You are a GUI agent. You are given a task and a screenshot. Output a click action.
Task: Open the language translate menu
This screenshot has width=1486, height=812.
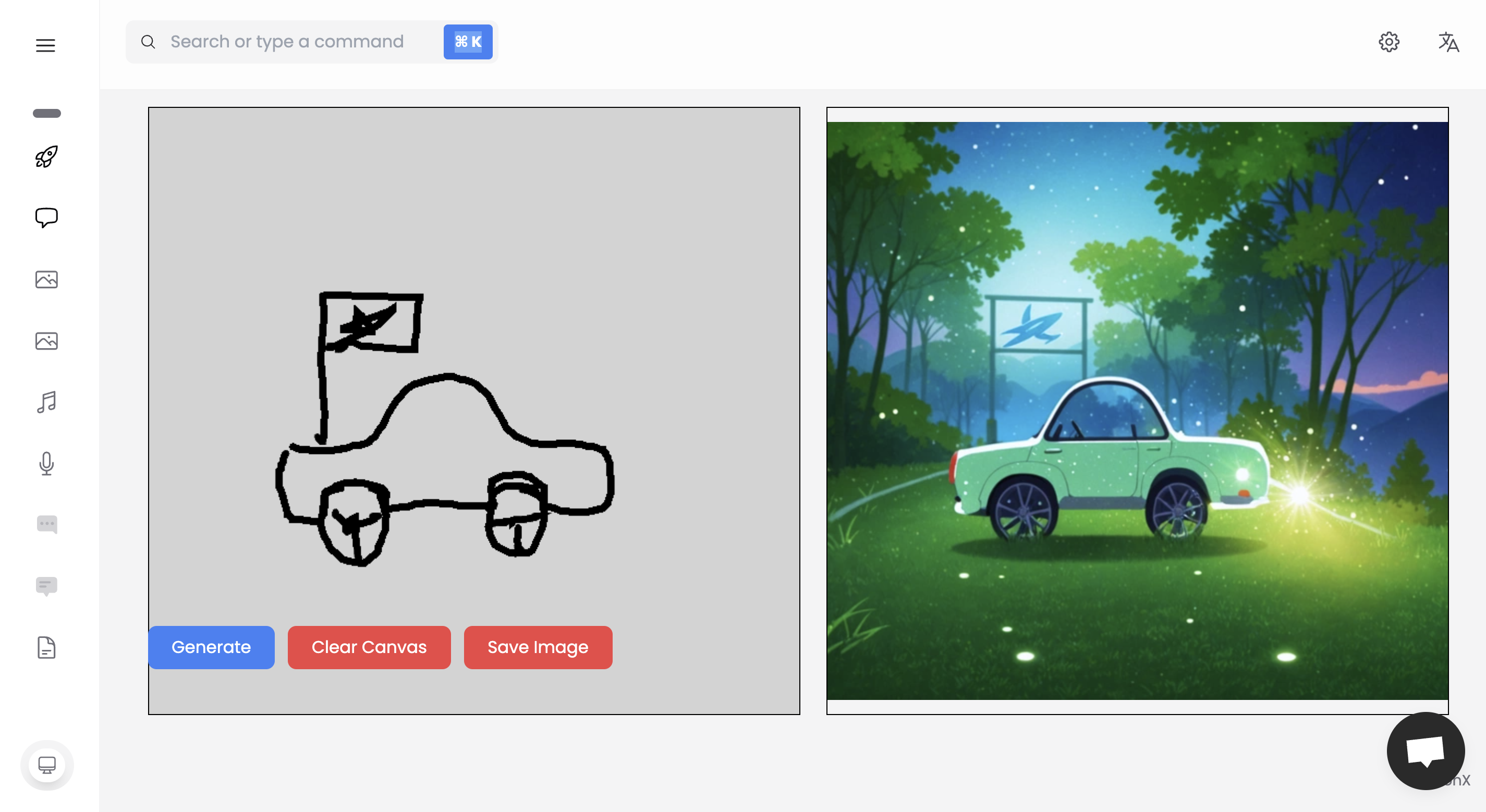point(1448,42)
